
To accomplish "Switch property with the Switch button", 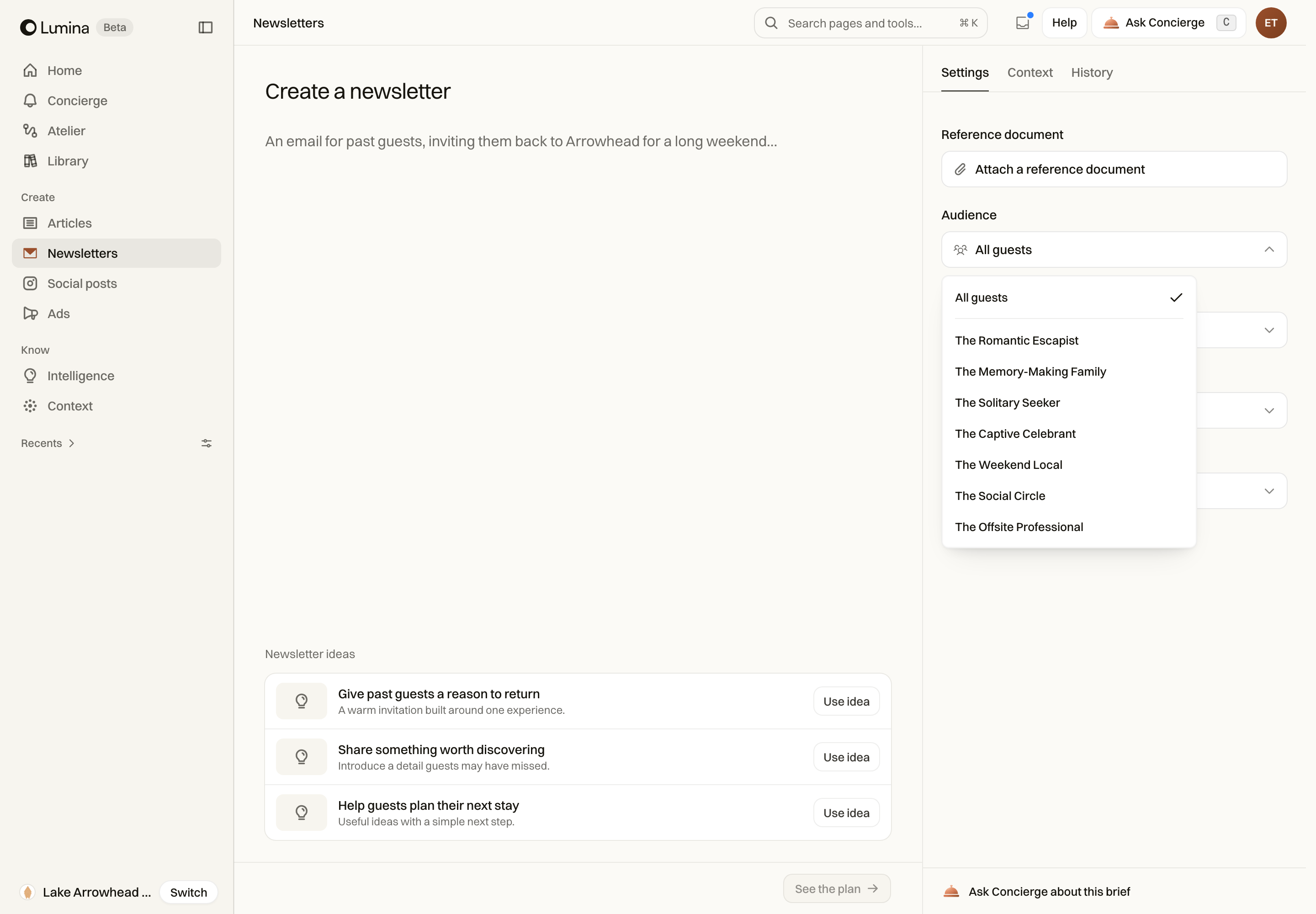I will (x=188, y=892).
